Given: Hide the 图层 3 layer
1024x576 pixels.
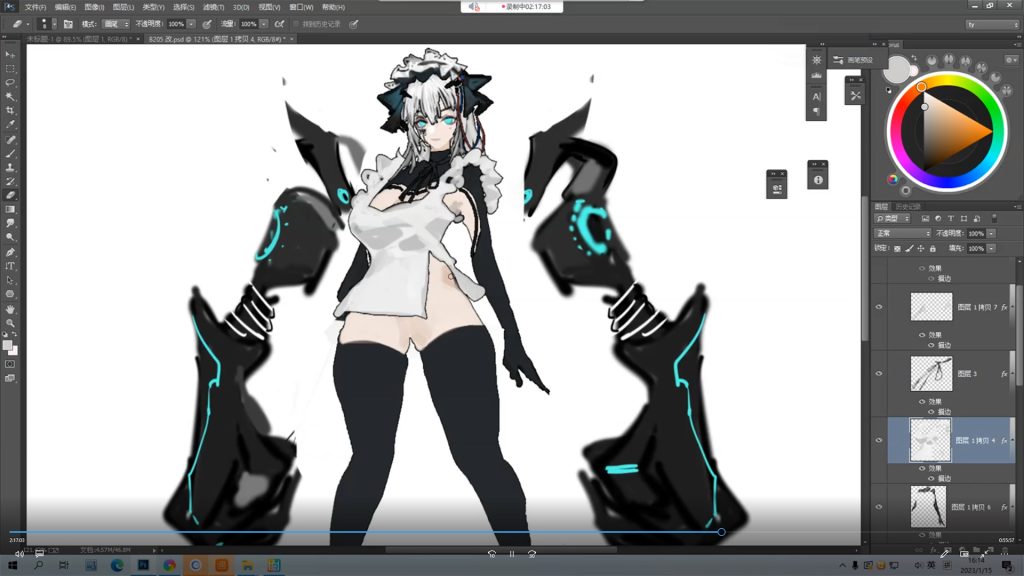Looking at the screenshot, I should (x=879, y=373).
